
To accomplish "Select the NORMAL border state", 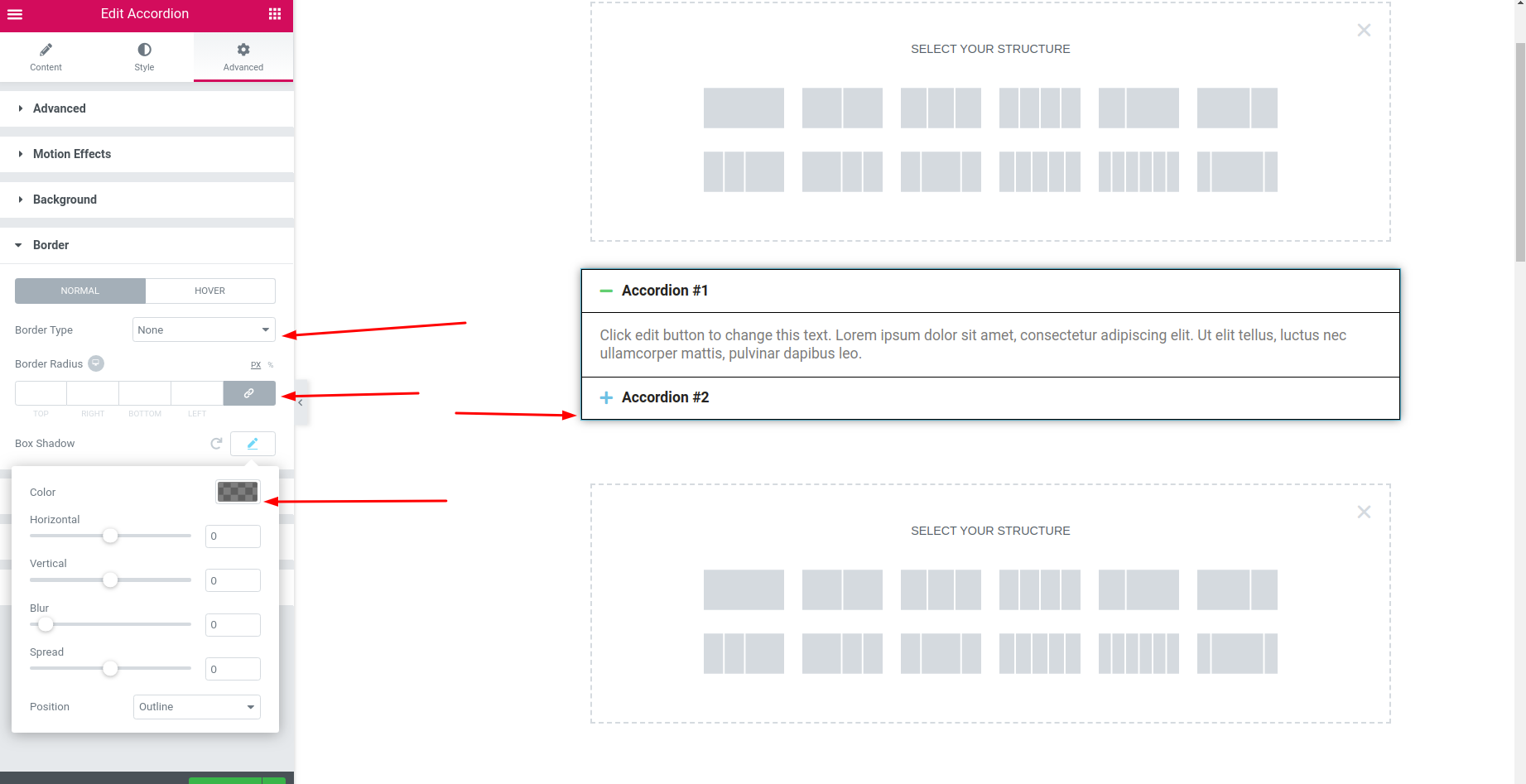I will tap(80, 291).
